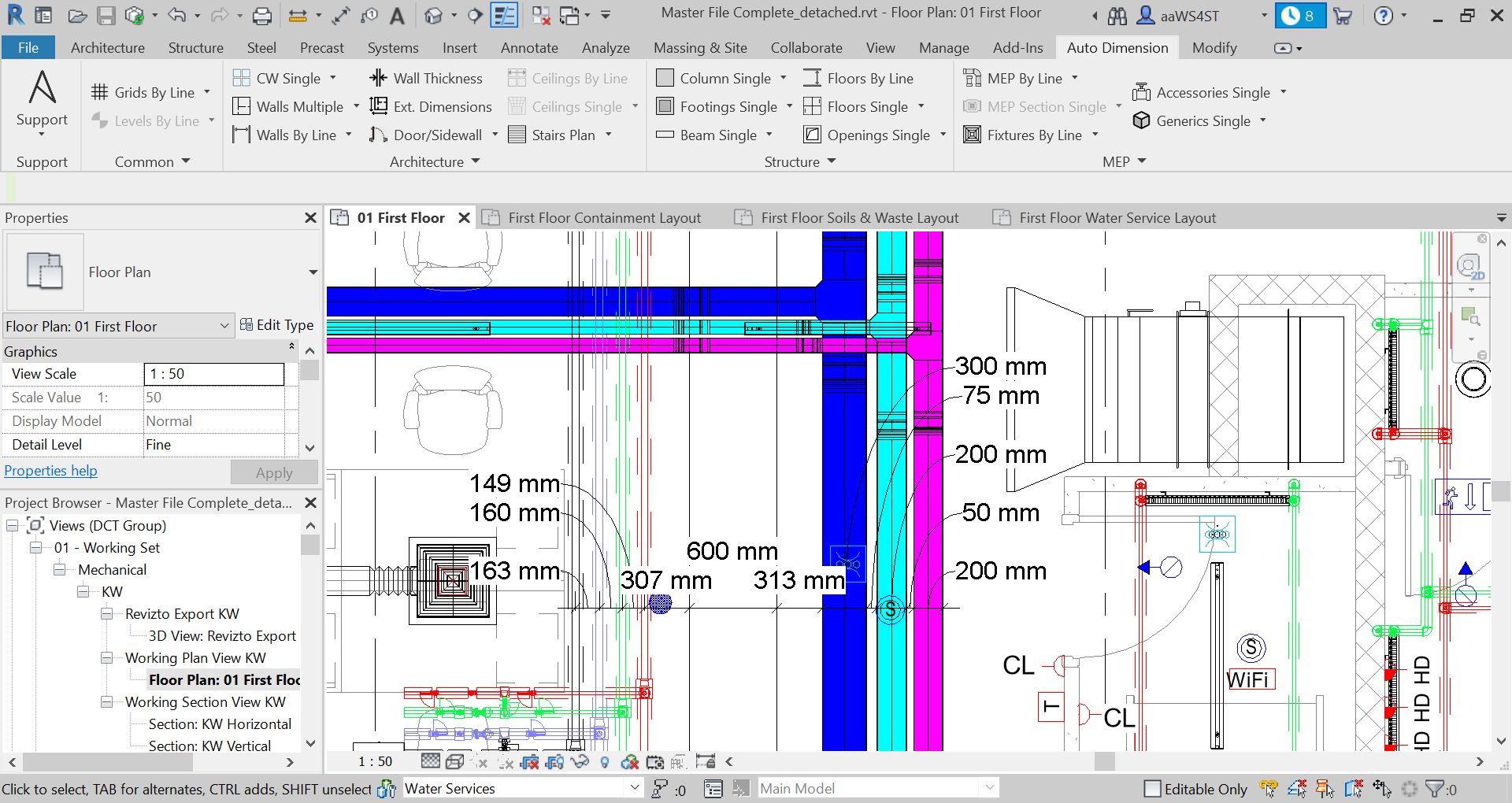Open the Support tool in the ribbon

(x=42, y=102)
